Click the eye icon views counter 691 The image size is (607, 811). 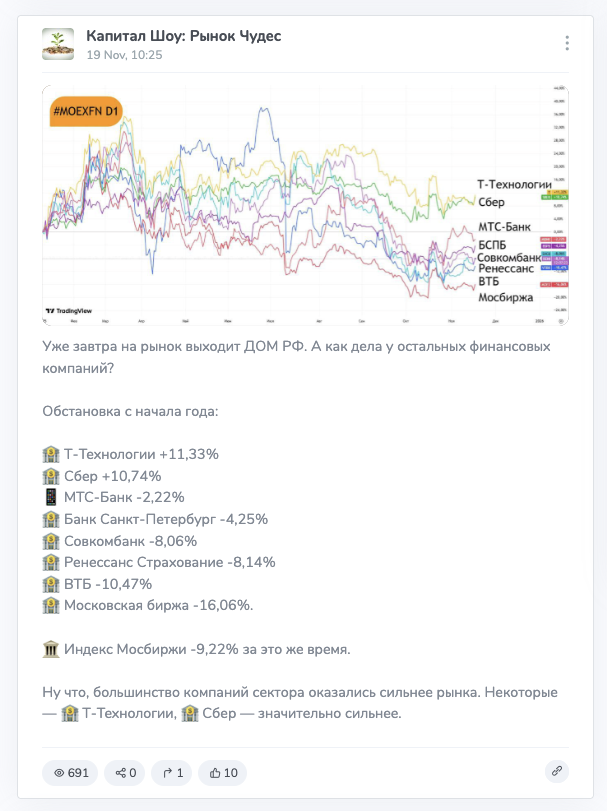(71, 772)
